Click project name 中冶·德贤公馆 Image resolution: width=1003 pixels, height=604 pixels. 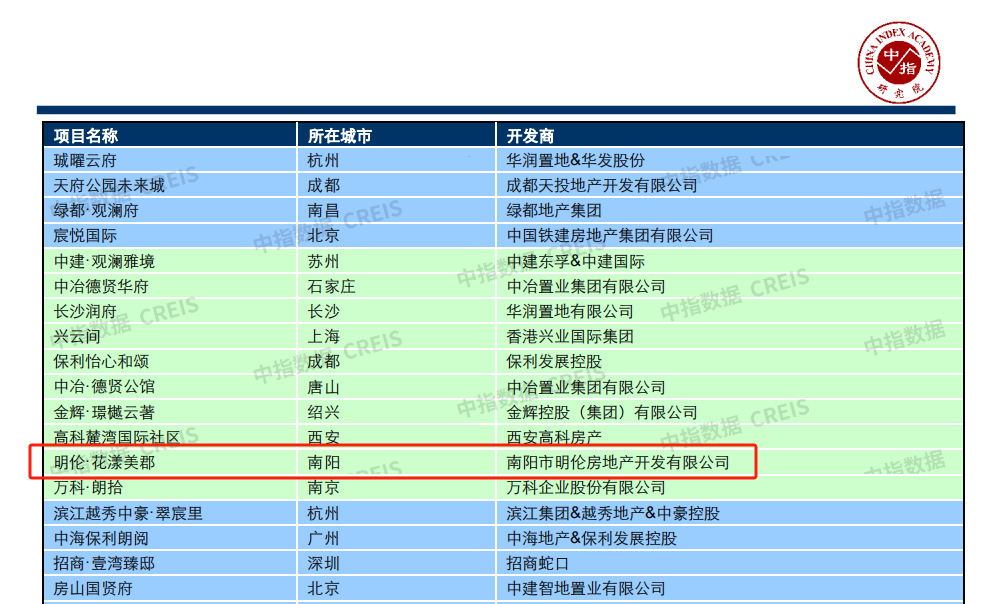click(x=104, y=387)
